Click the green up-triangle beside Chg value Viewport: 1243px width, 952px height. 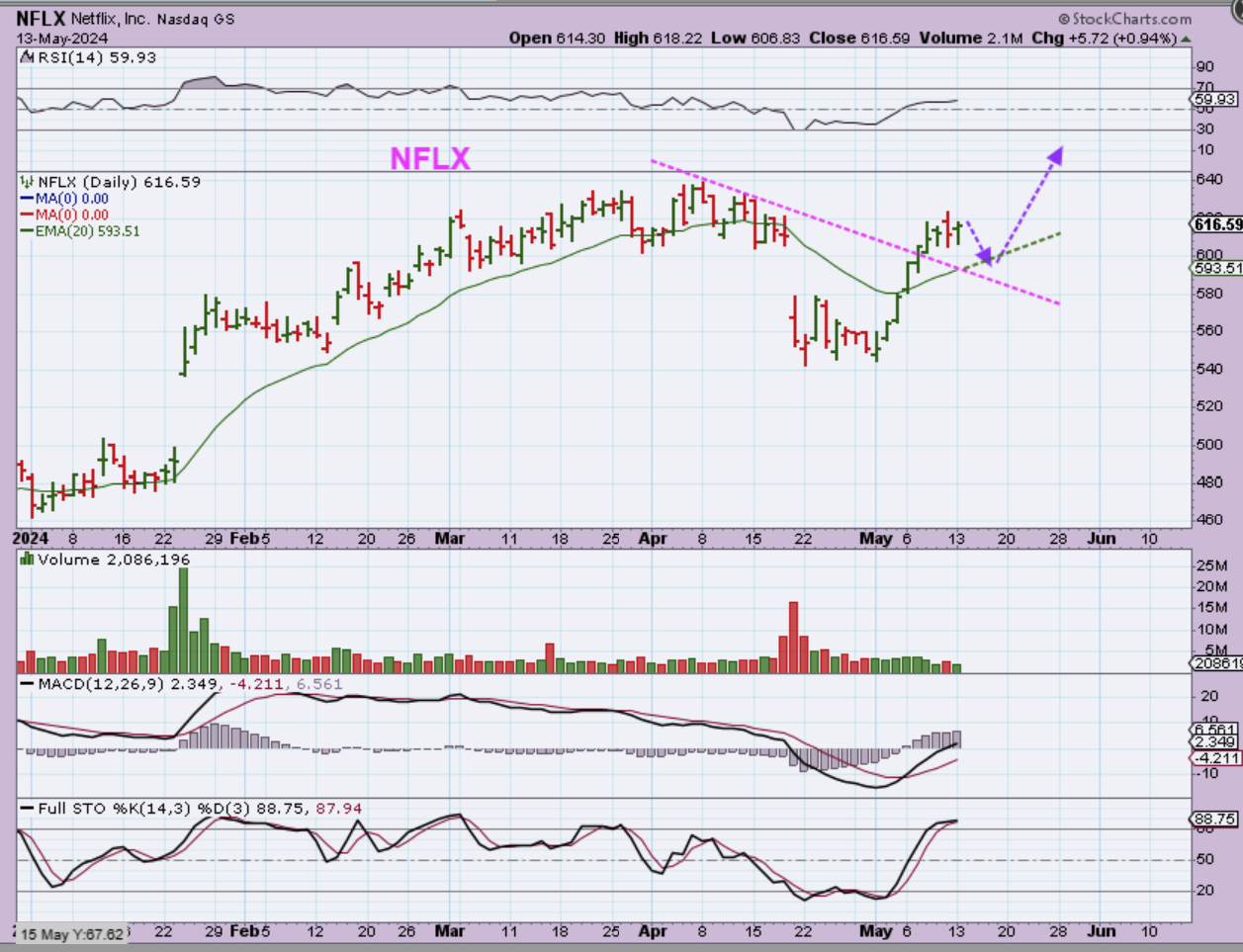pos(1186,39)
